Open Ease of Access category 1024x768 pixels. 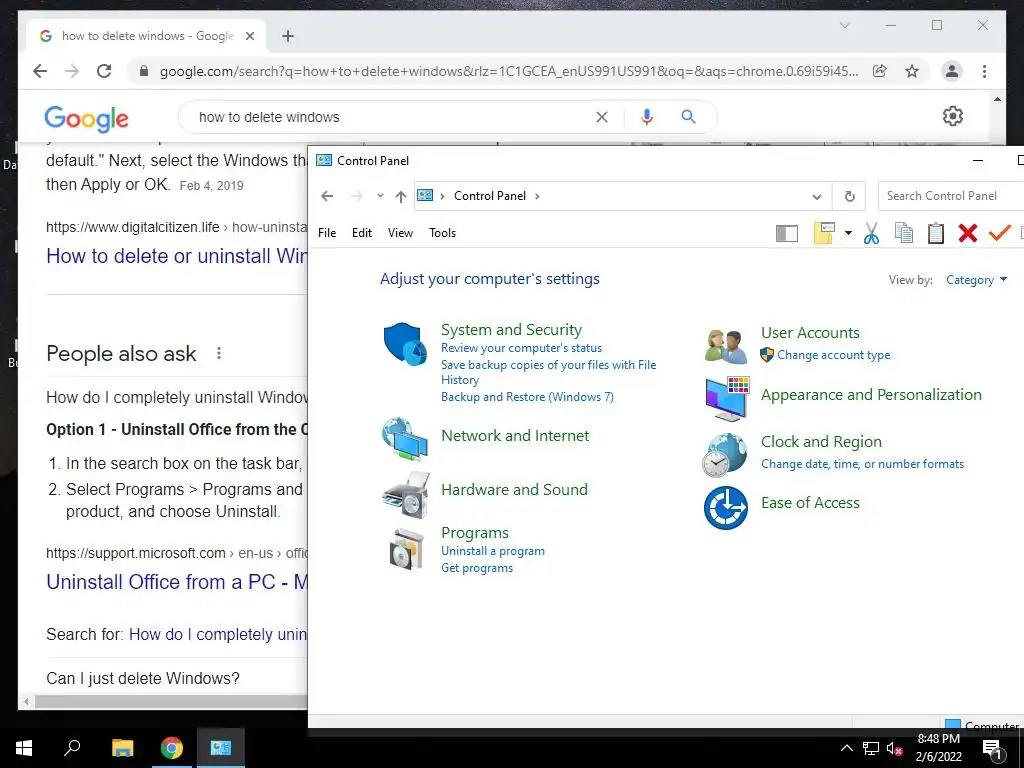[810, 502]
